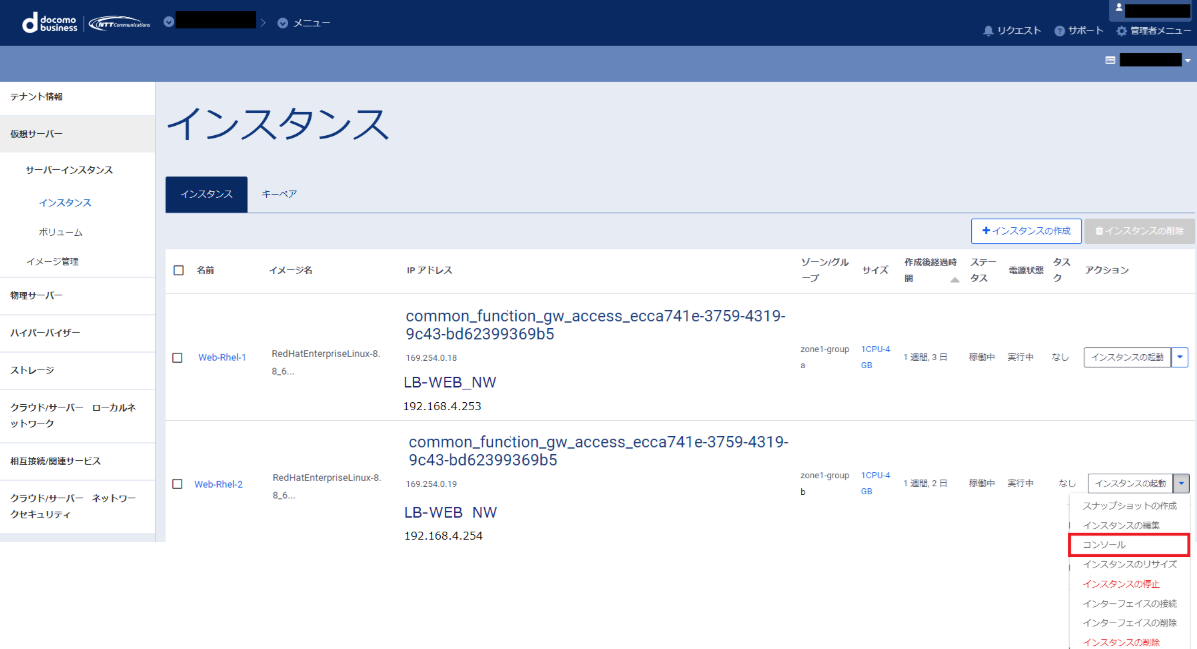Viewport: 1197px width, 649px height.
Task: Click the server icon beside region selector
Action: coord(1110,60)
